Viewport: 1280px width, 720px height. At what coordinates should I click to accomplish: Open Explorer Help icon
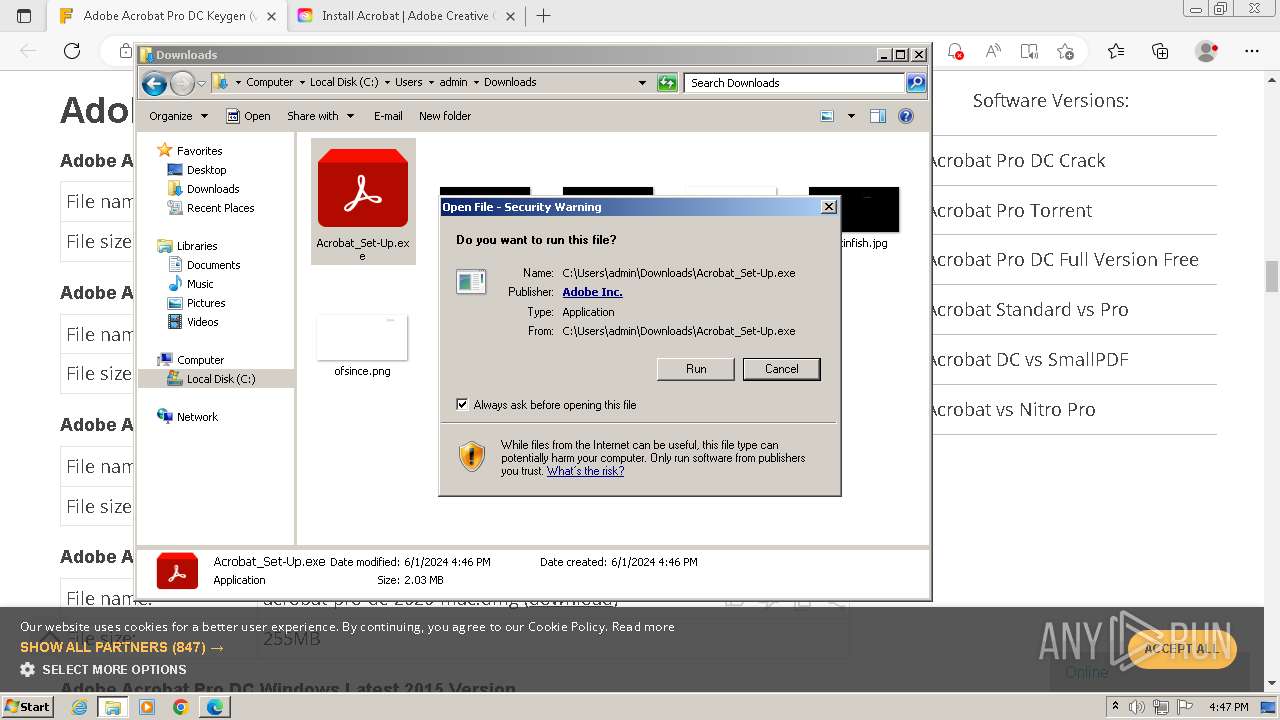coord(905,116)
